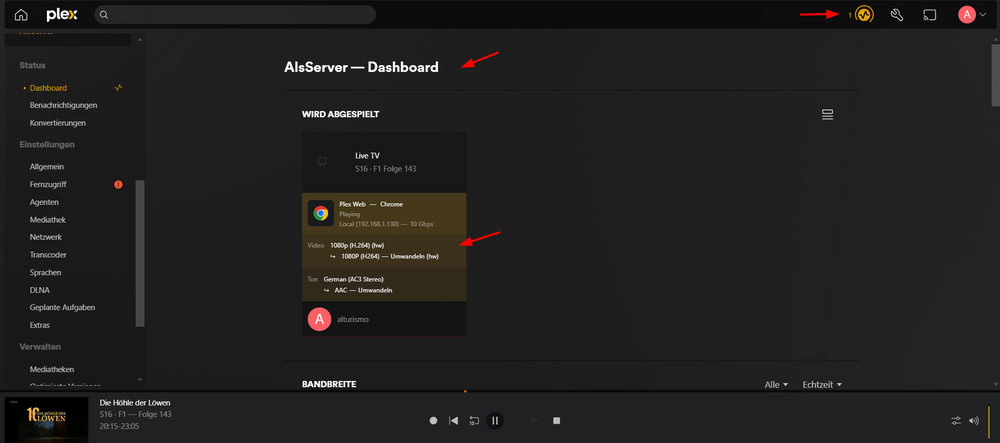Screen dimensions: 1000x443
Task: Skip back 10 seconds
Action: coord(474,421)
